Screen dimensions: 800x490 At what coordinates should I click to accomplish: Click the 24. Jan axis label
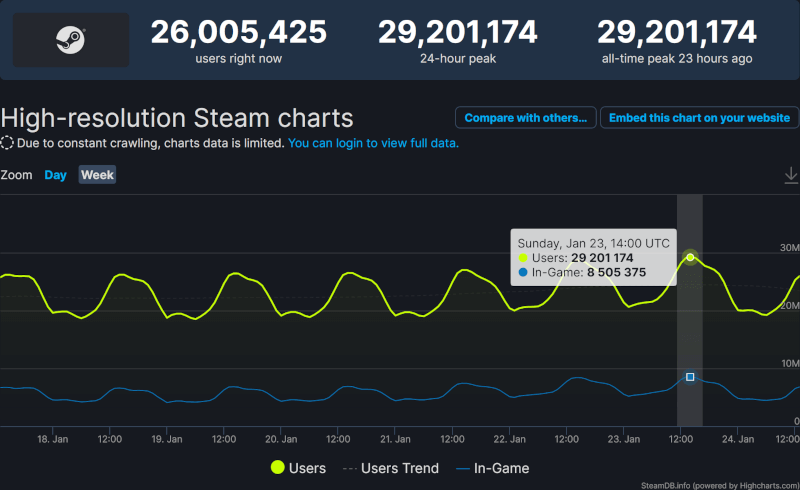tap(738, 439)
